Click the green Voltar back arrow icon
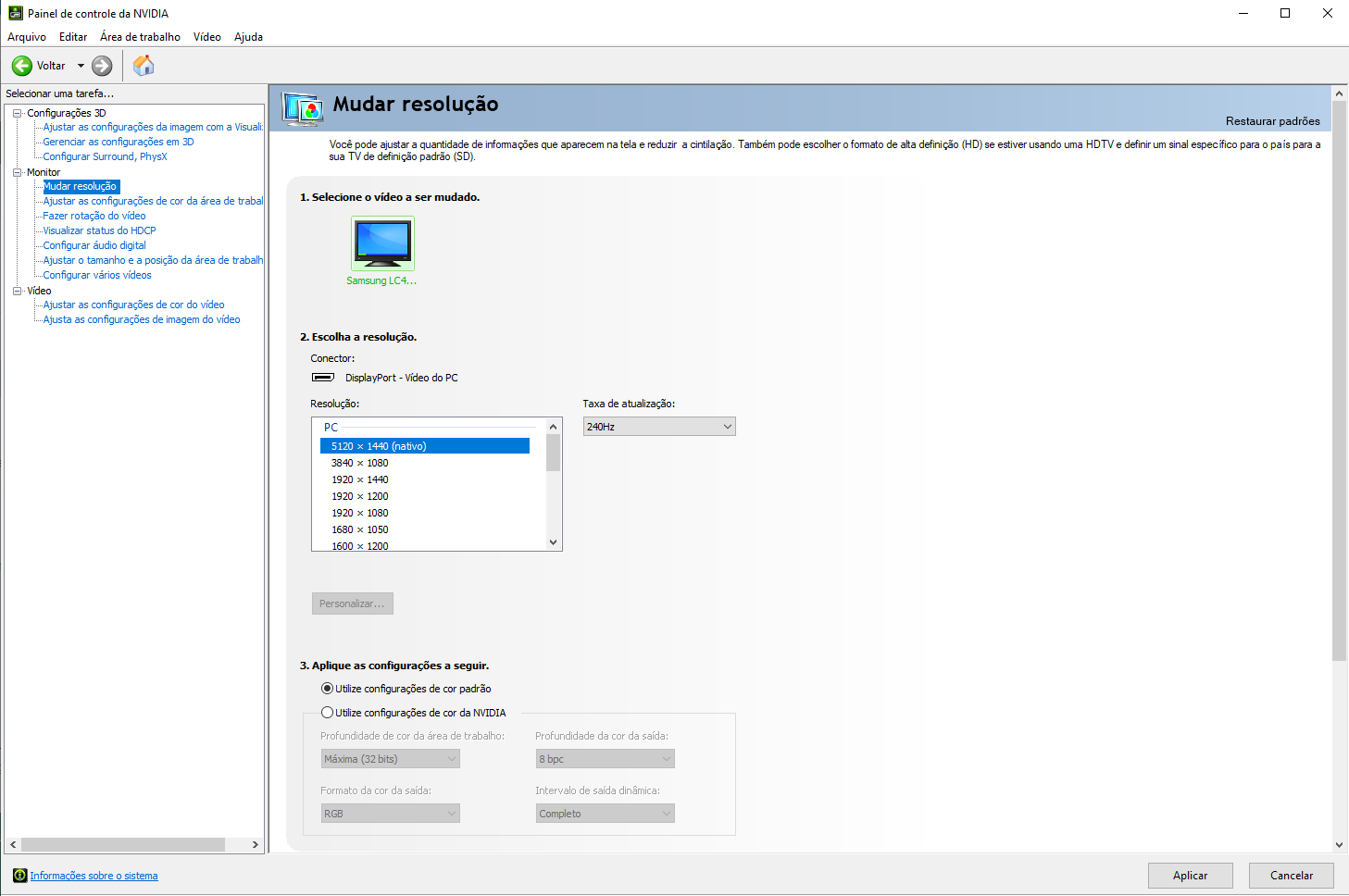 pyautogui.click(x=21, y=66)
